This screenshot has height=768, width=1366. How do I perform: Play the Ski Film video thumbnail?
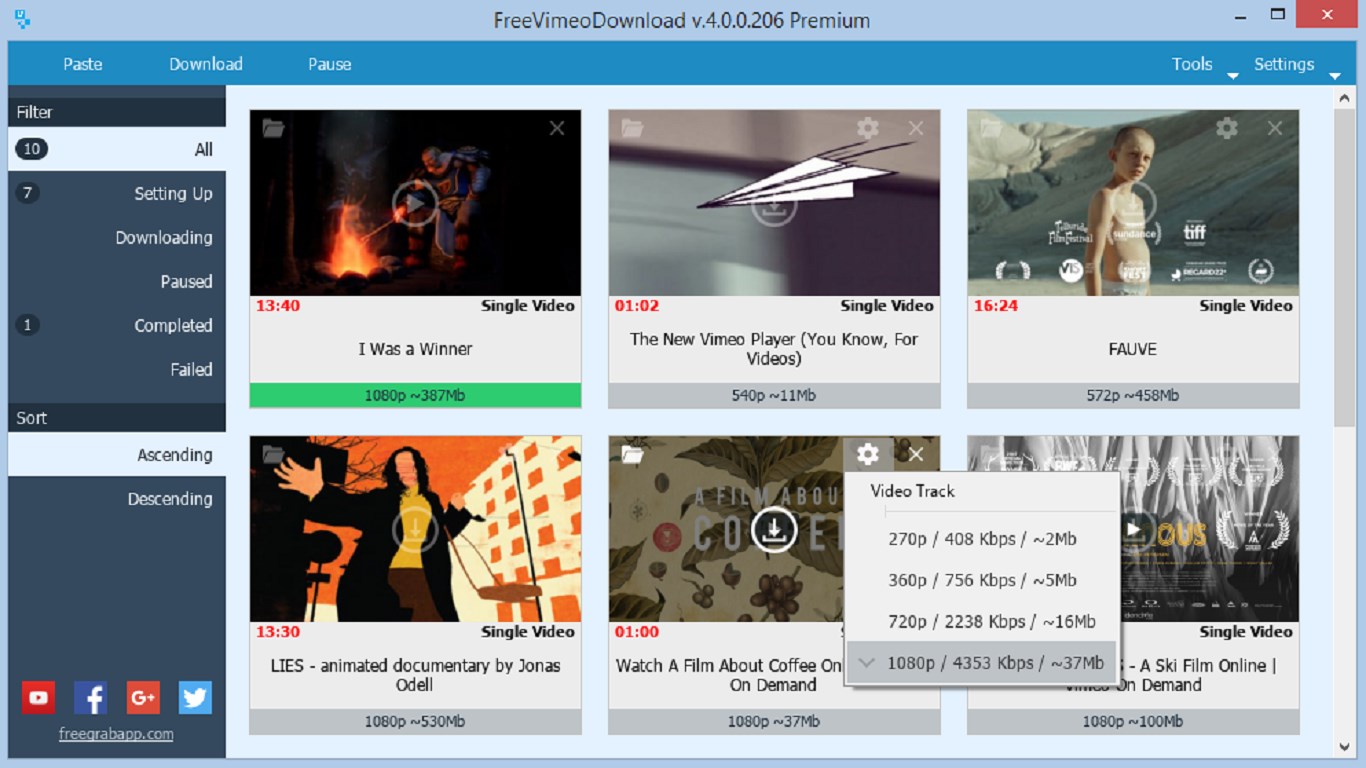[x=1132, y=530]
